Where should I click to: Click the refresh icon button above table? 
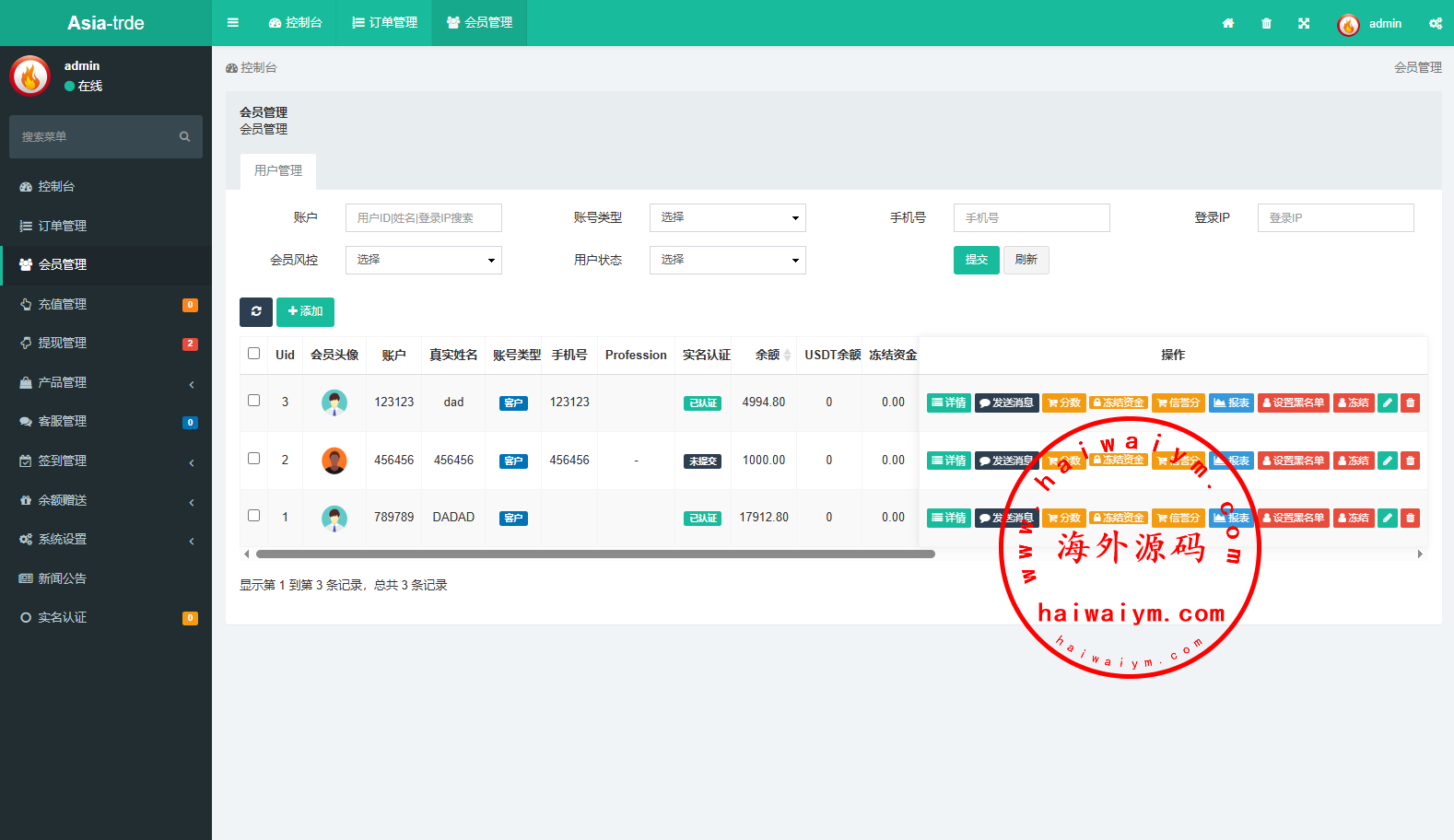(256, 311)
